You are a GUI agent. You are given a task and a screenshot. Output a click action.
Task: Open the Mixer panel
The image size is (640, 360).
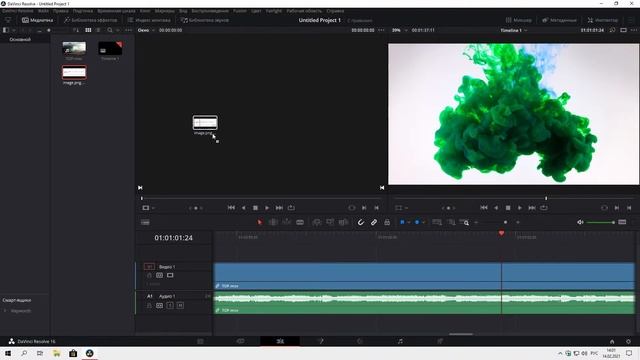pos(519,20)
